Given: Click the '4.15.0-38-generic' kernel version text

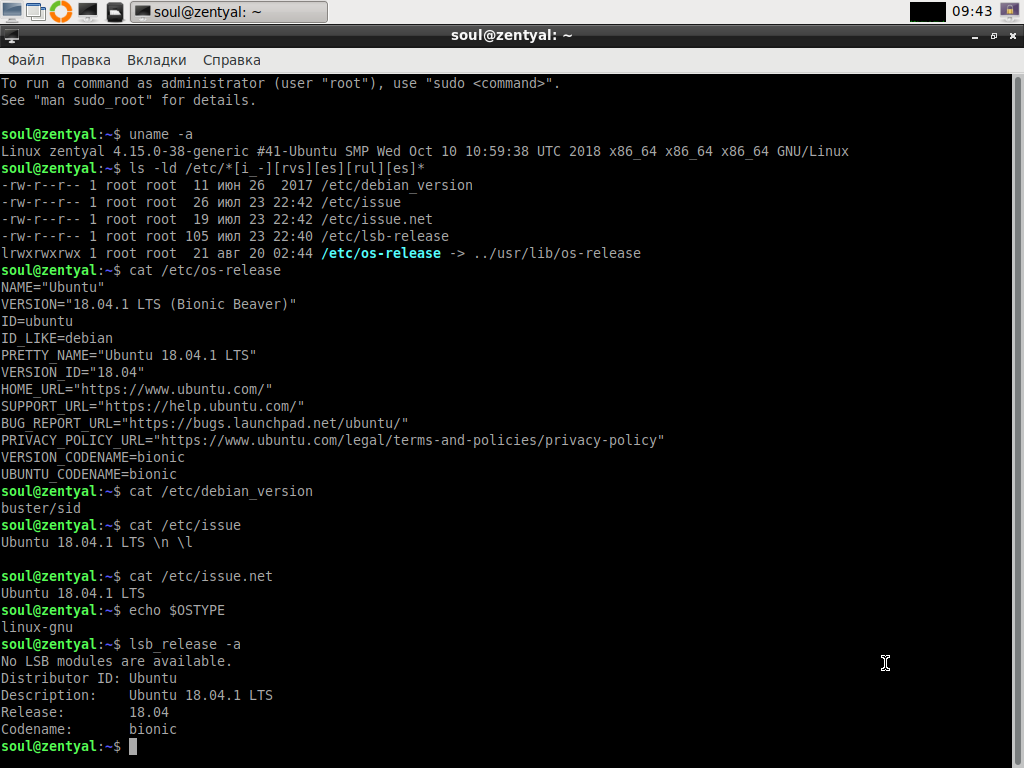Looking at the screenshot, I should [180, 152].
